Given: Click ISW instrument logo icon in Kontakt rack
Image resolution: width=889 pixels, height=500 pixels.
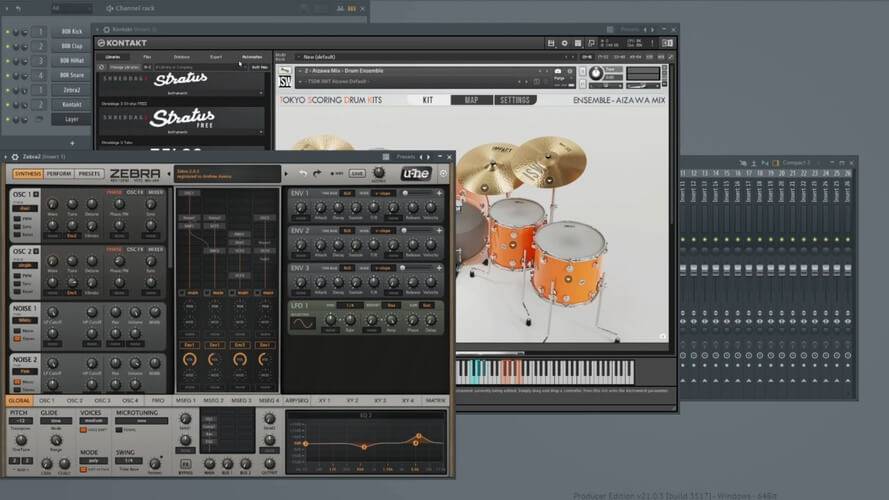Looking at the screenshot, I should (285, 82).
